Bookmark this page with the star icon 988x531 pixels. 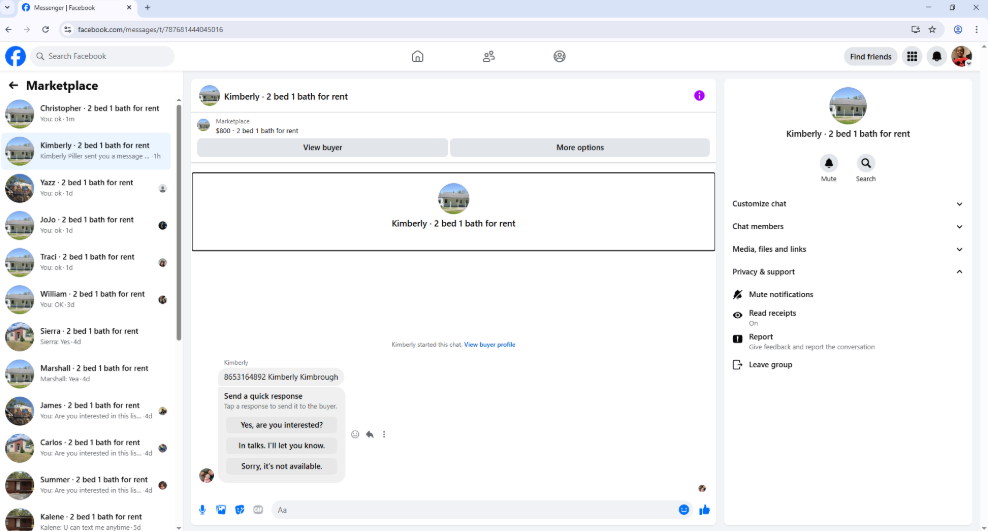click(932, 29)
